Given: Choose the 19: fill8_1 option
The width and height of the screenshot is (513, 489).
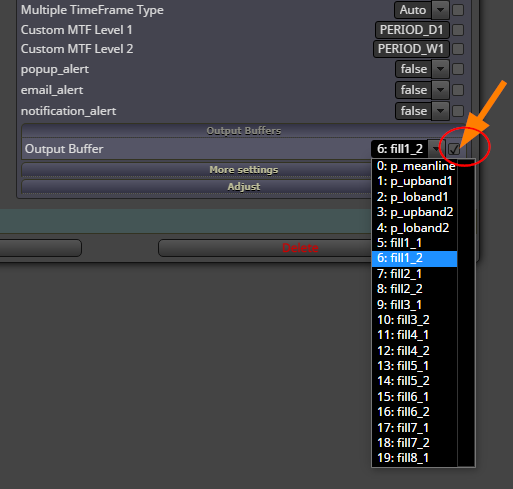Looking at the screenshot, I should (x=414, y=458).
